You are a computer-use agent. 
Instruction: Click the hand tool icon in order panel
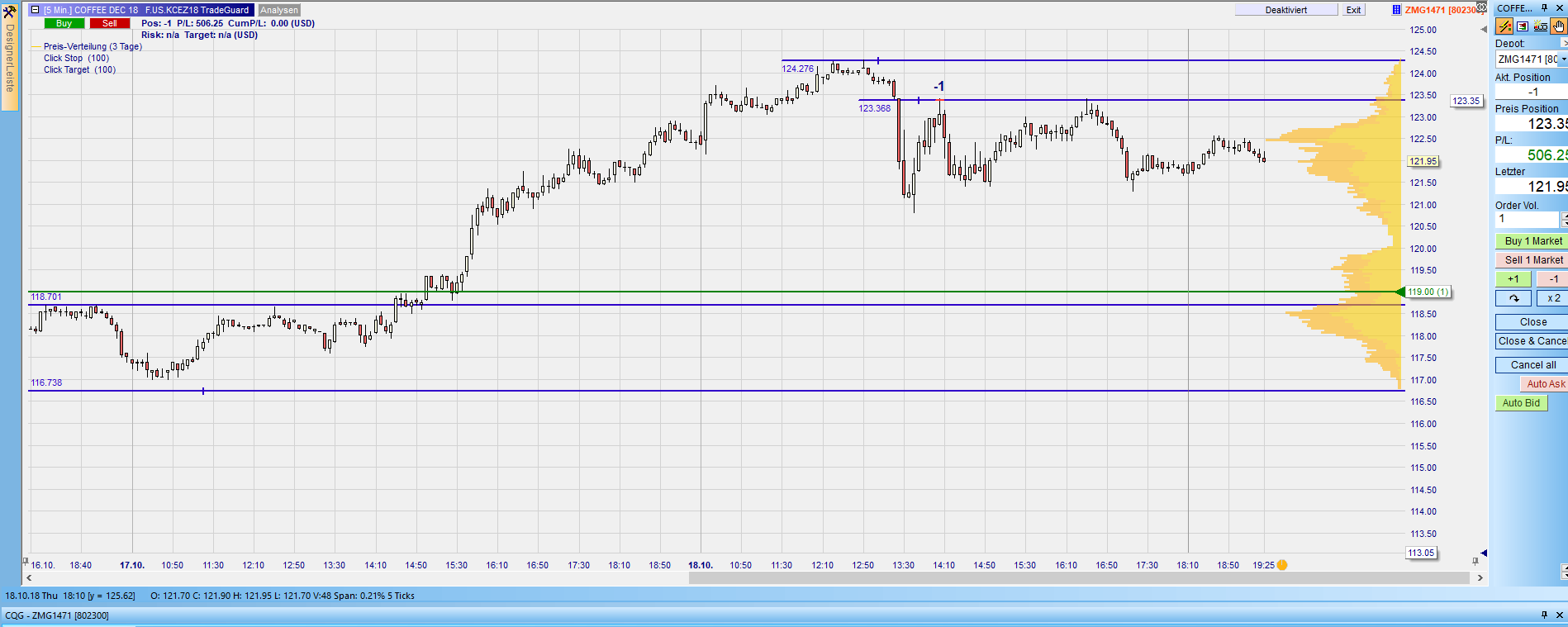coord(1558,26)
